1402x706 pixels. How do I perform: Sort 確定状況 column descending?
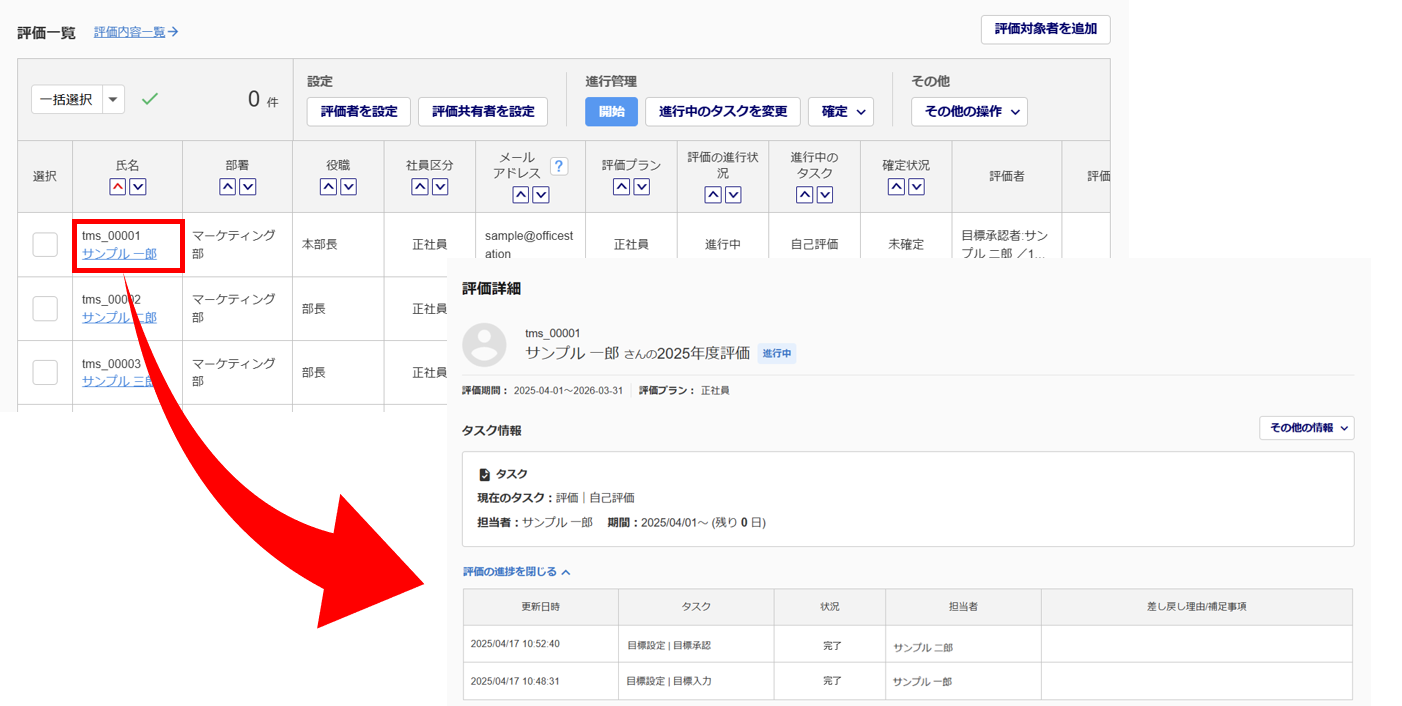click(x=916, y=187)
